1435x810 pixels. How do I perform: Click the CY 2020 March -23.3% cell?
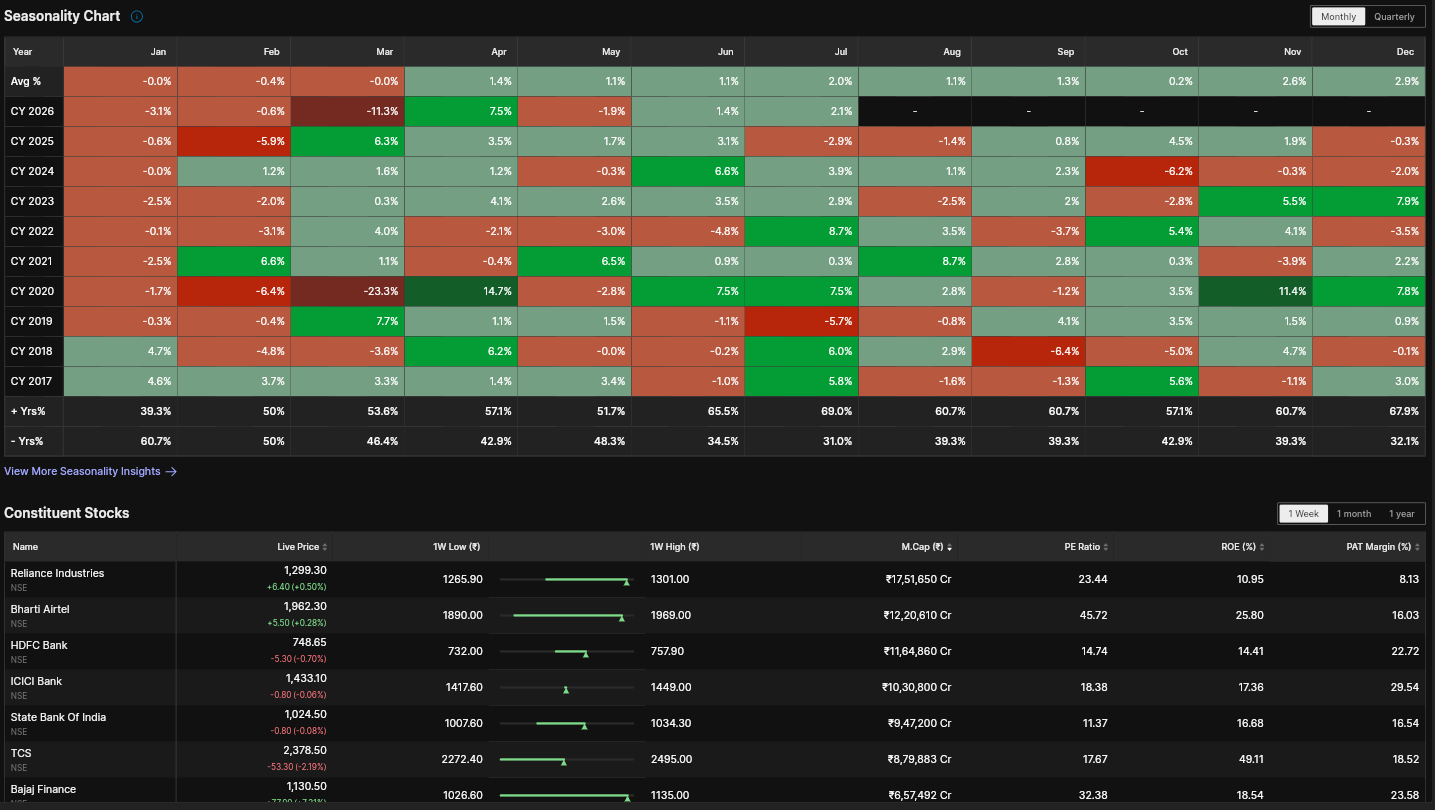coord(348,291)
